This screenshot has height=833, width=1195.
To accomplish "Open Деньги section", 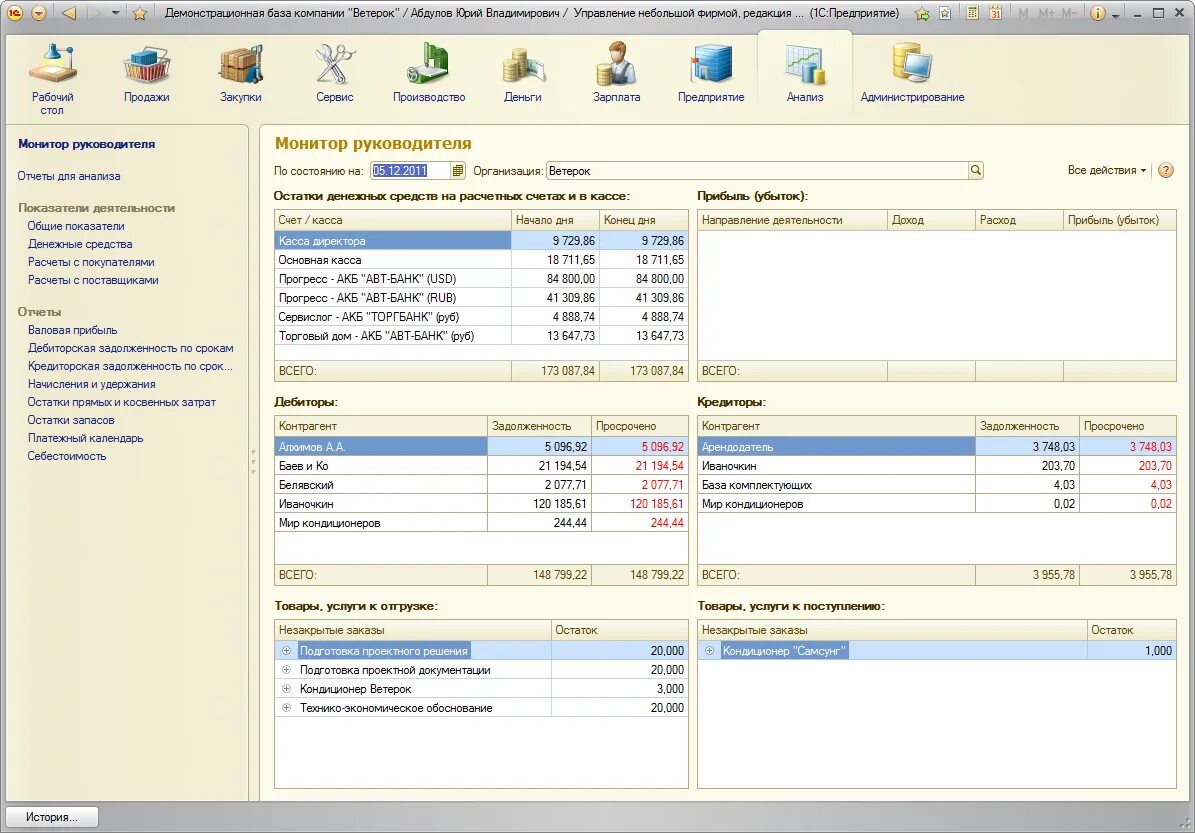I will [x=523, y=73].
